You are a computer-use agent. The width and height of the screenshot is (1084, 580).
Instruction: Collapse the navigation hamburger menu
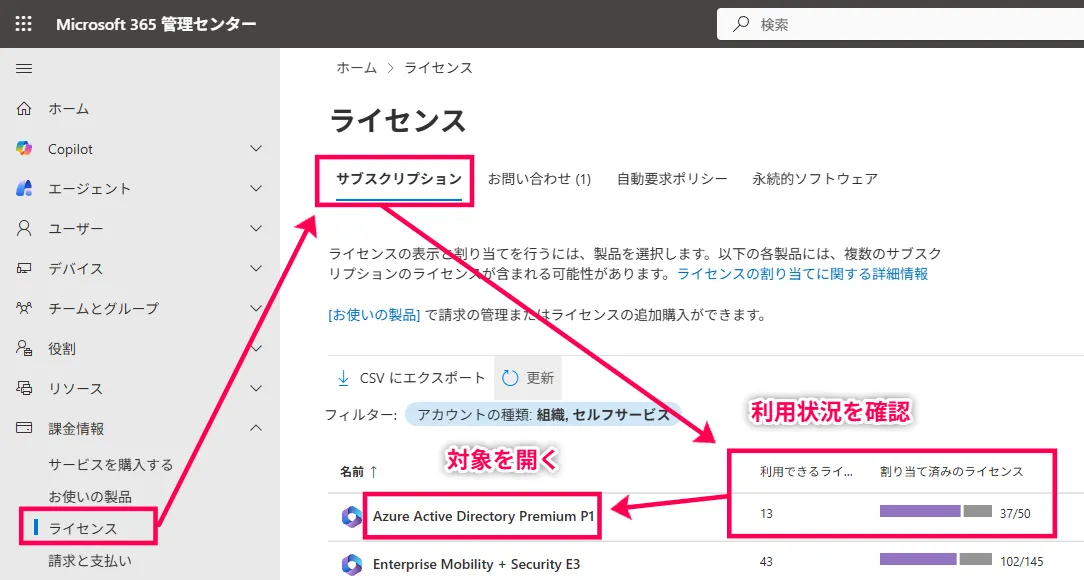24,68
